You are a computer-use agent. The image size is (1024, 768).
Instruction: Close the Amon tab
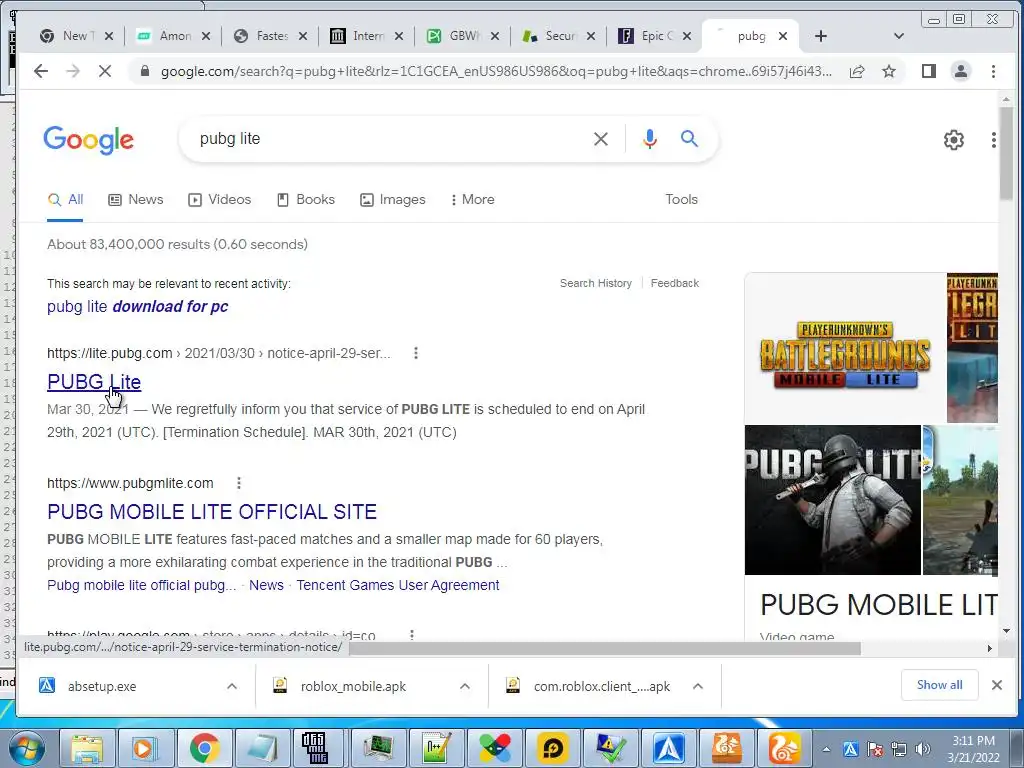(206, 36)
